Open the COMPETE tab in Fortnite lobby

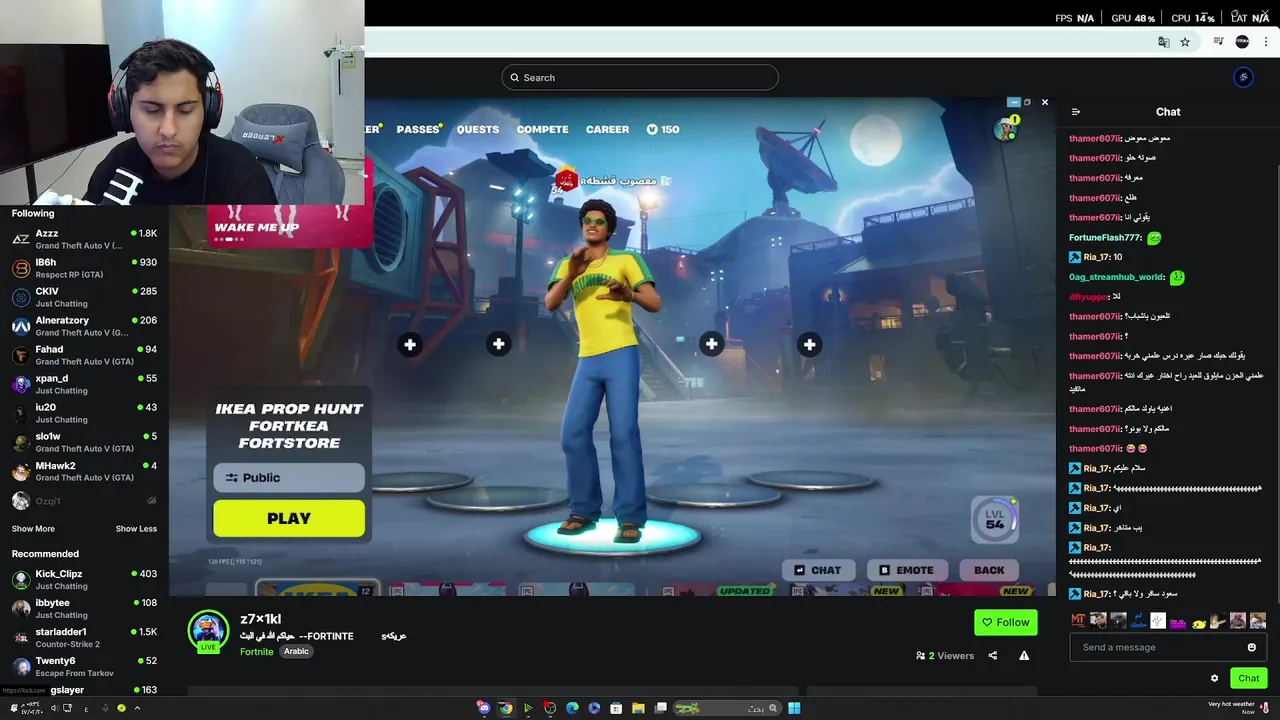542,129
